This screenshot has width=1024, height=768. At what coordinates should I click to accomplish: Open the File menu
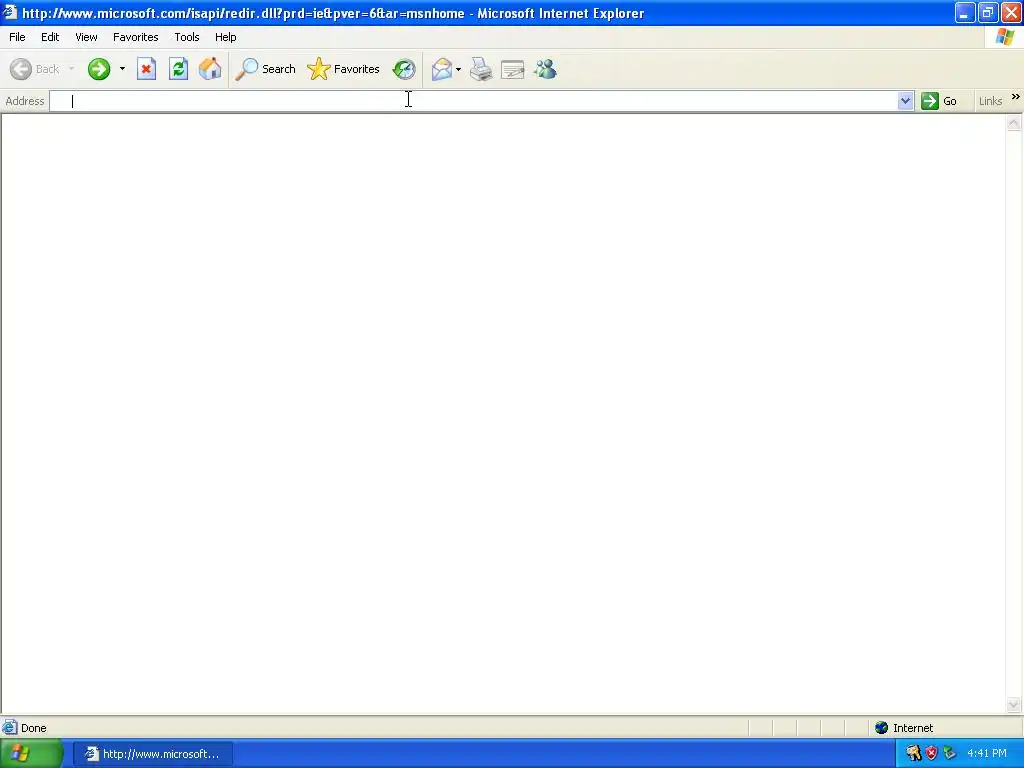17,37
